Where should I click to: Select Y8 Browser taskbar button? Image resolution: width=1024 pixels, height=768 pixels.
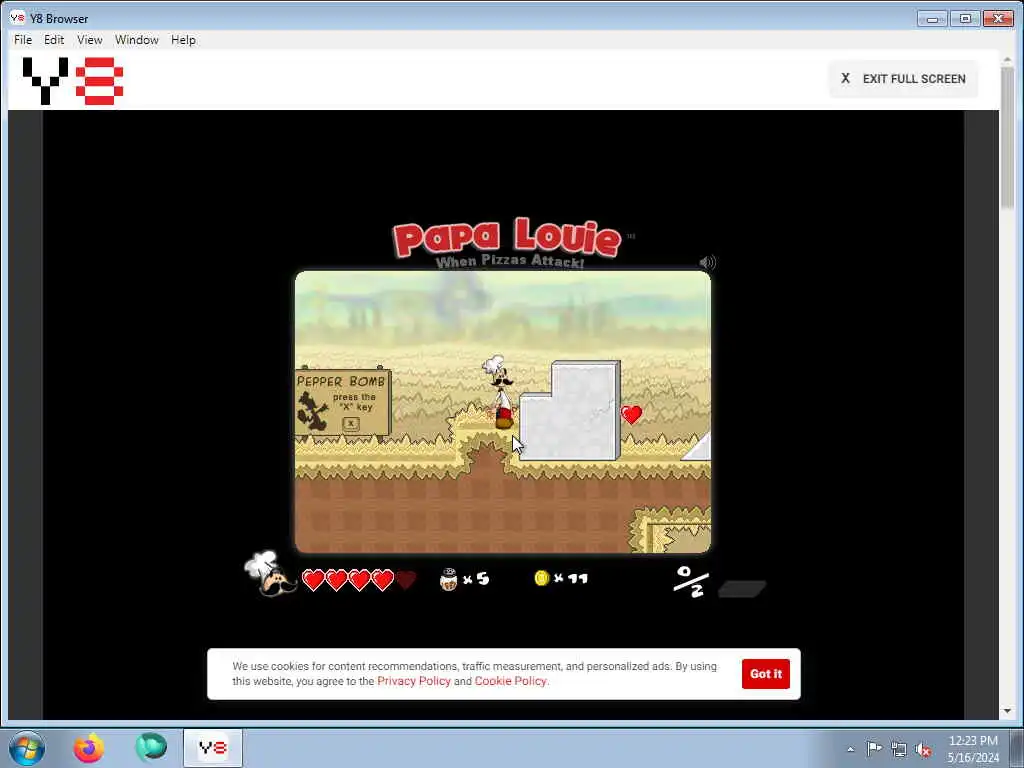tap(213, 748)
